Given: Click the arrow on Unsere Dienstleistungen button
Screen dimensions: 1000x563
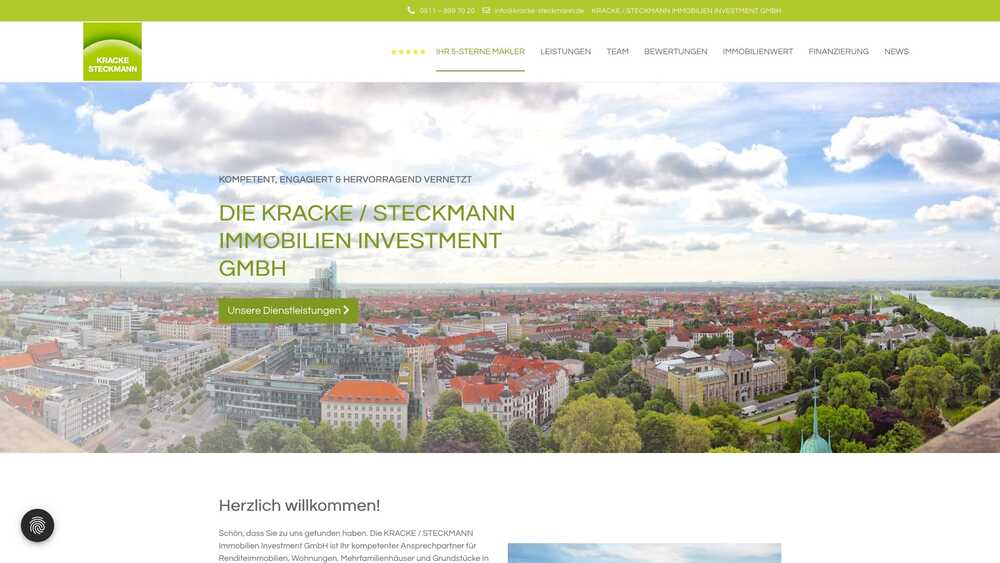Looking at the screenshot, I should click(346, 310).
